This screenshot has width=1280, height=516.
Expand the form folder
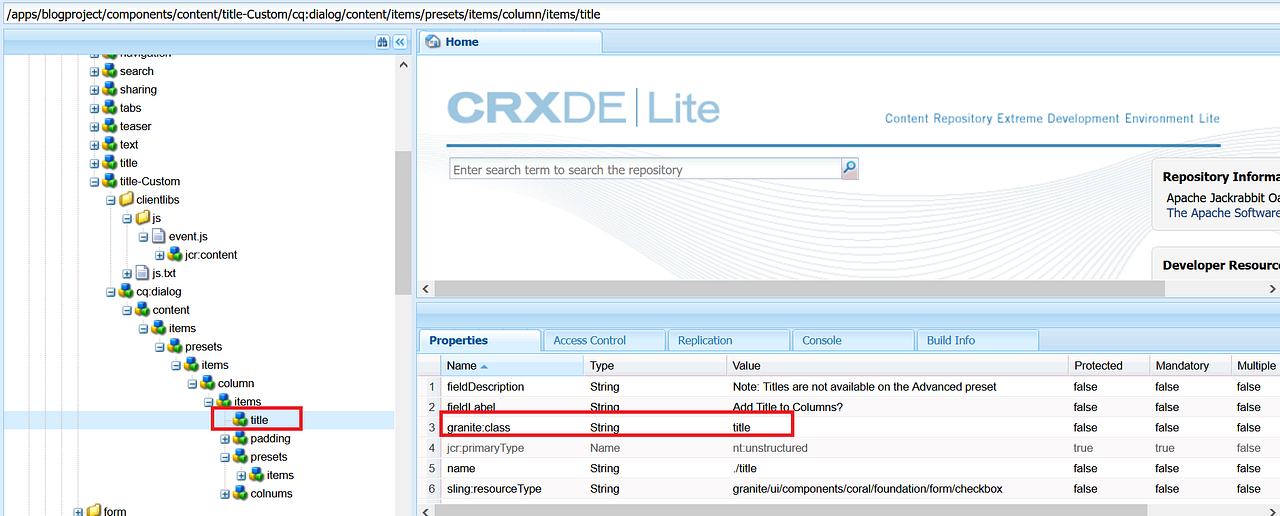click(x=78, y=511)
